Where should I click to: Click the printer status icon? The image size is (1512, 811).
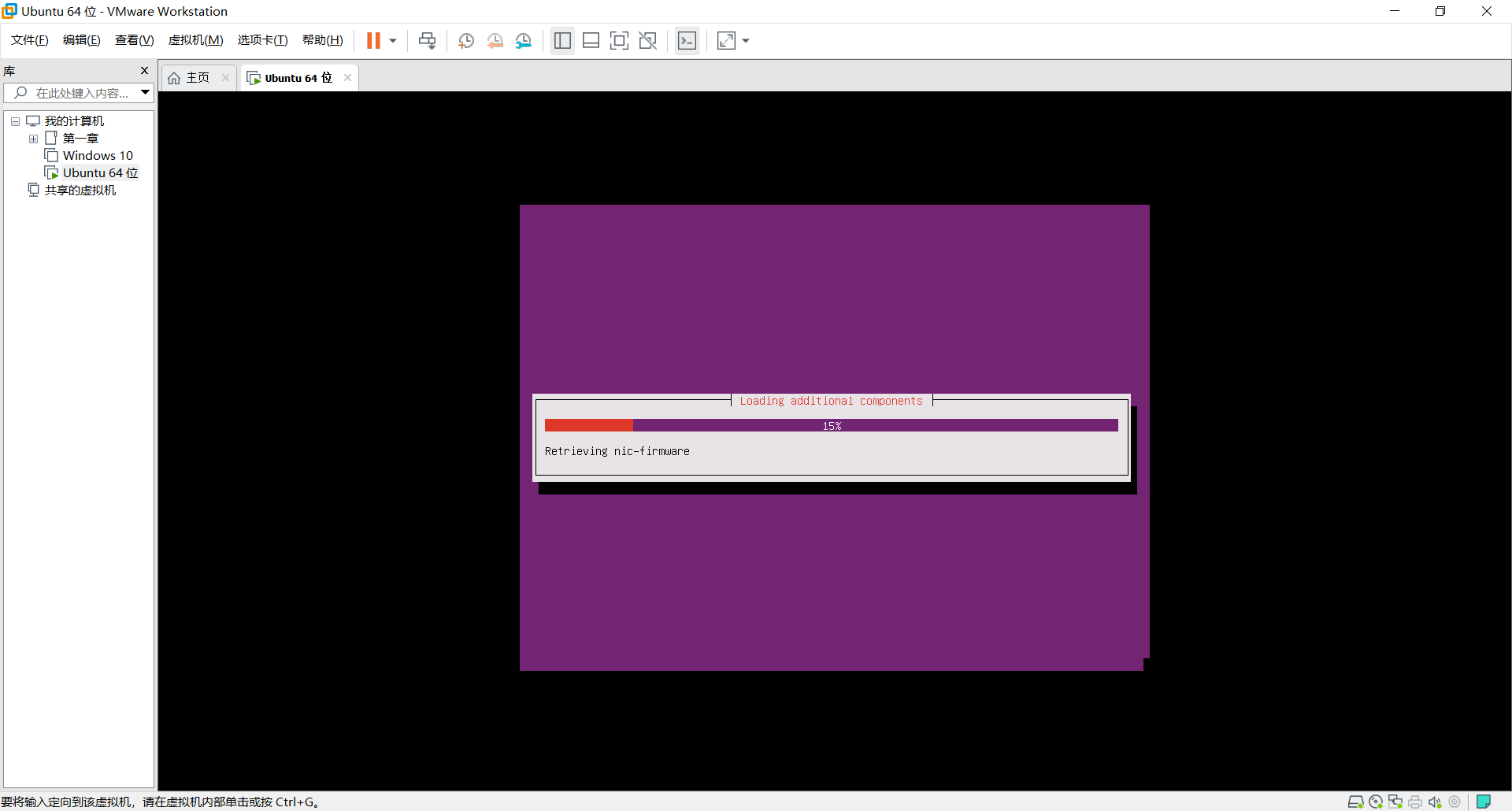(1415, 802)
